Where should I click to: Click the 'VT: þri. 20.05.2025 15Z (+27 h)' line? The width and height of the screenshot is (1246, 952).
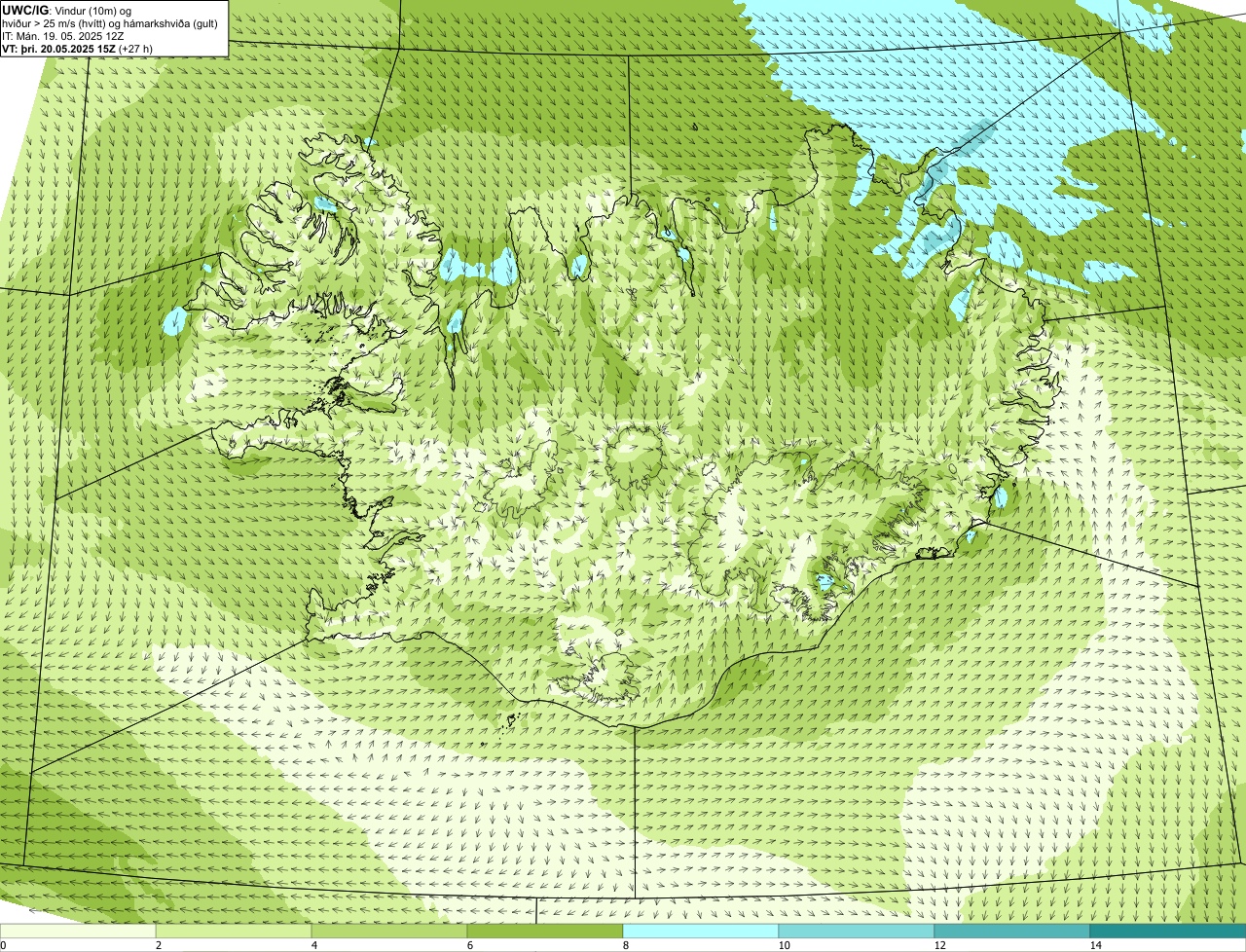click(x=78, y=49)
